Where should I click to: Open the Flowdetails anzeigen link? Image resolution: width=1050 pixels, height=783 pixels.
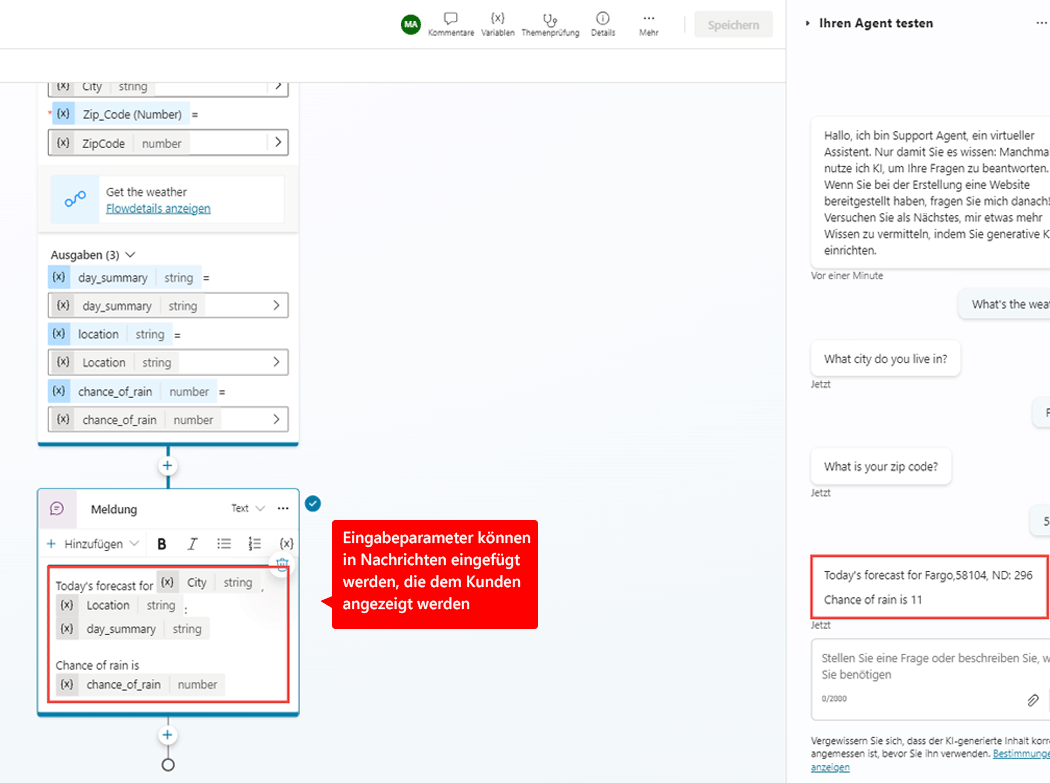pos(158,208)
